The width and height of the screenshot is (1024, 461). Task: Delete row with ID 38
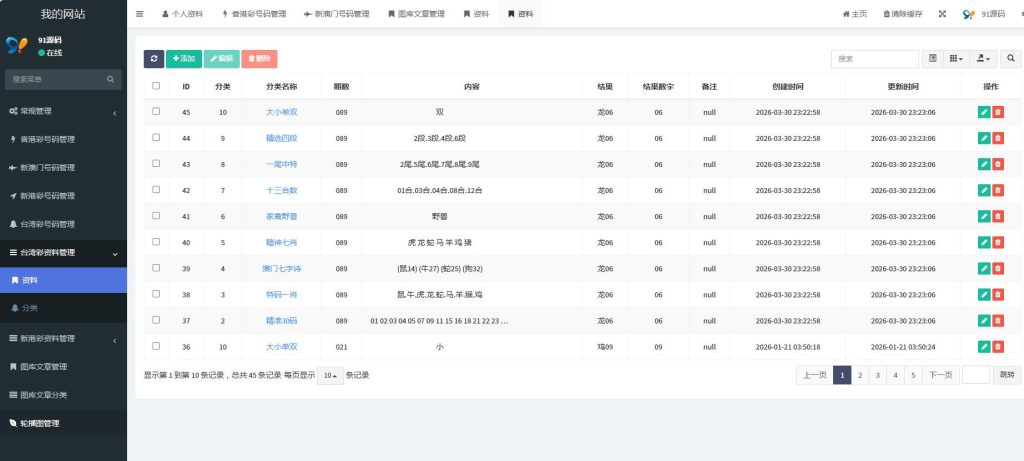pos(998,294)
